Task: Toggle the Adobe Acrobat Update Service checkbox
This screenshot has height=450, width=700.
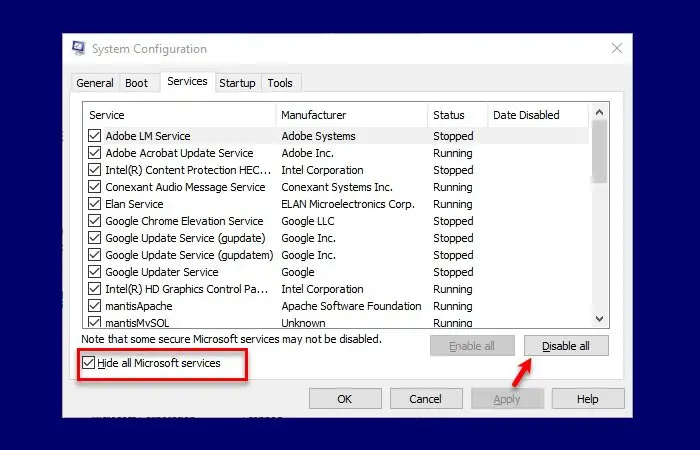Action: click(x=95, y=153)
